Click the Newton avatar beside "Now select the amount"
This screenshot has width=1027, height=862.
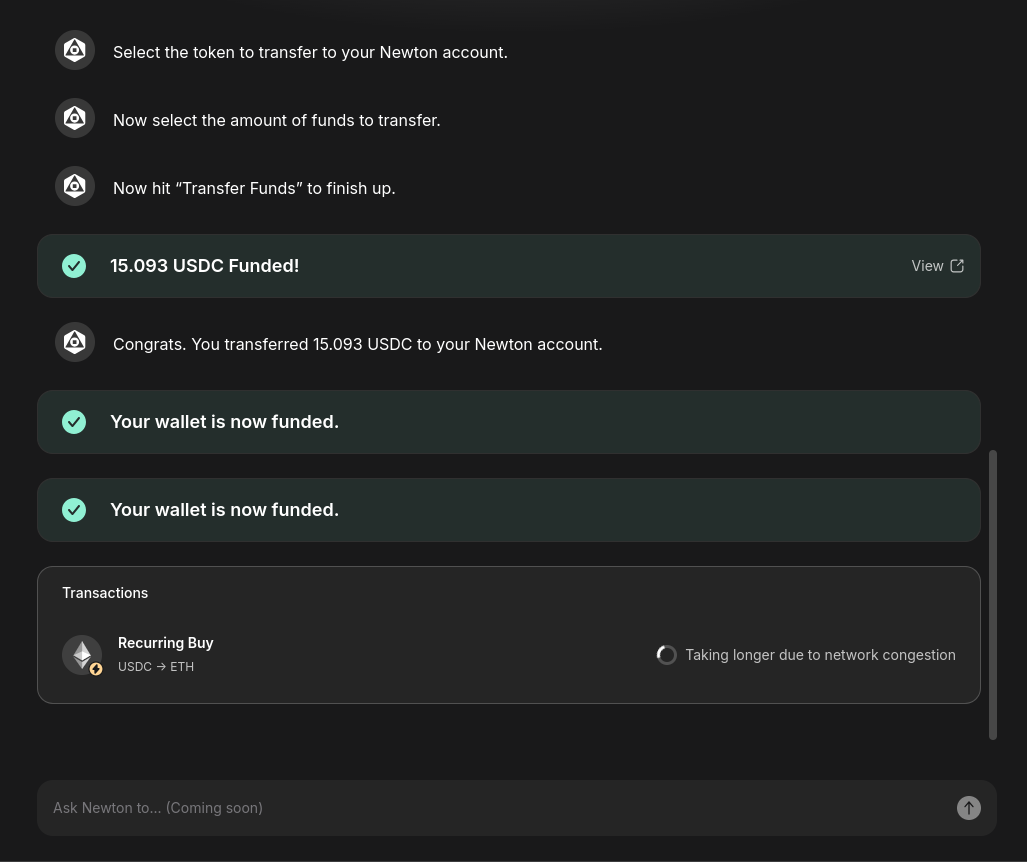pyautogui.click(x=75, y=119)
